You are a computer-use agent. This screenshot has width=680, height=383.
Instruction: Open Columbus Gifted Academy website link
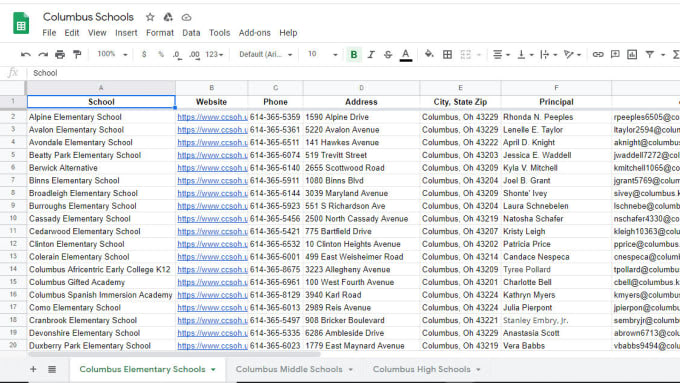coord(212,282)
